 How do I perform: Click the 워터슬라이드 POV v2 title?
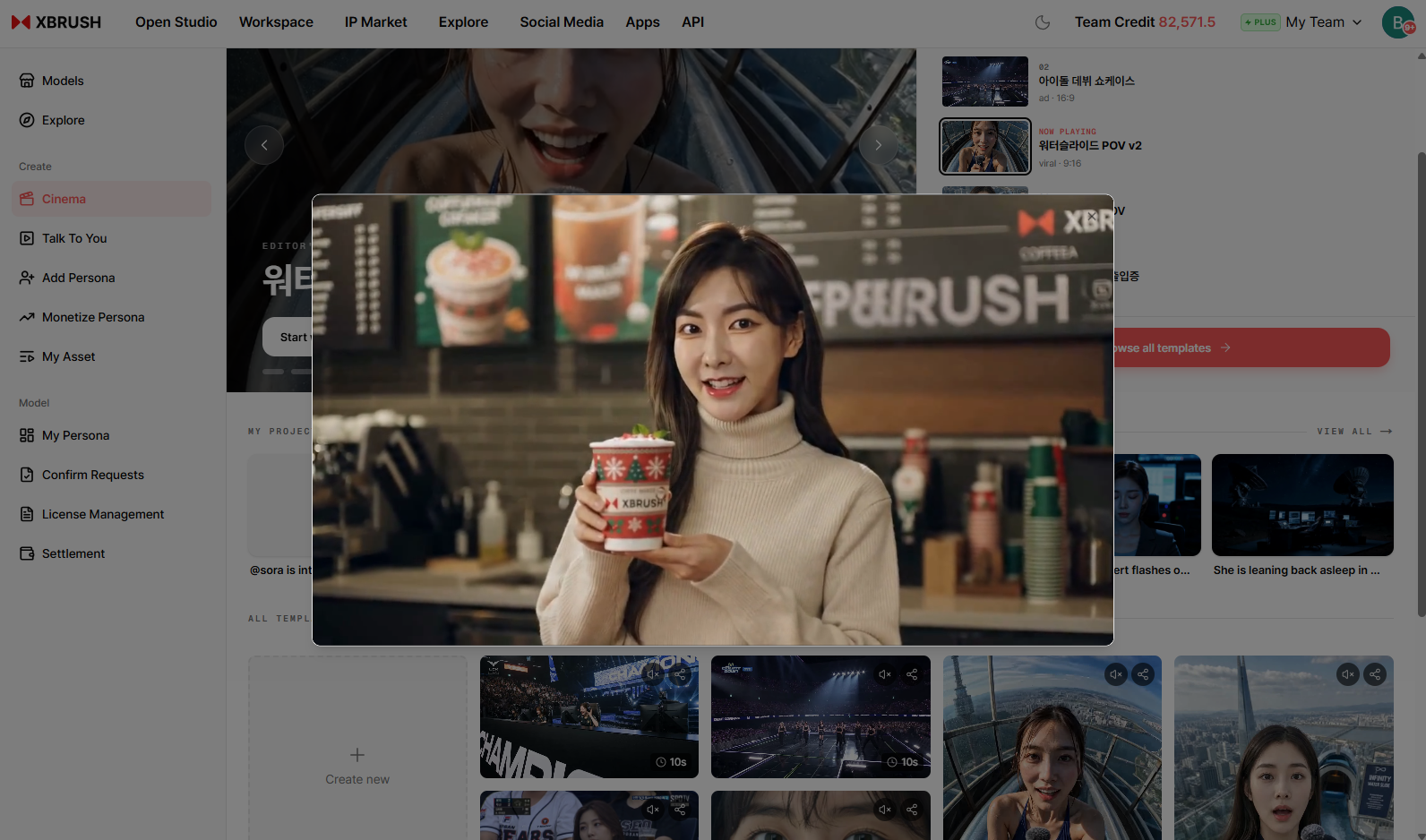tap(1090, 146)
